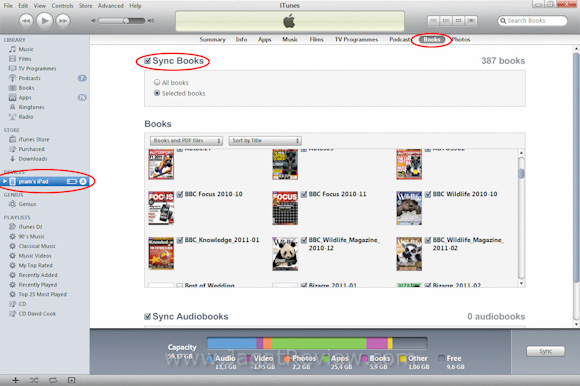Select the All books radio button
This screenshot has height=386, width=580.
pos(157,82)
